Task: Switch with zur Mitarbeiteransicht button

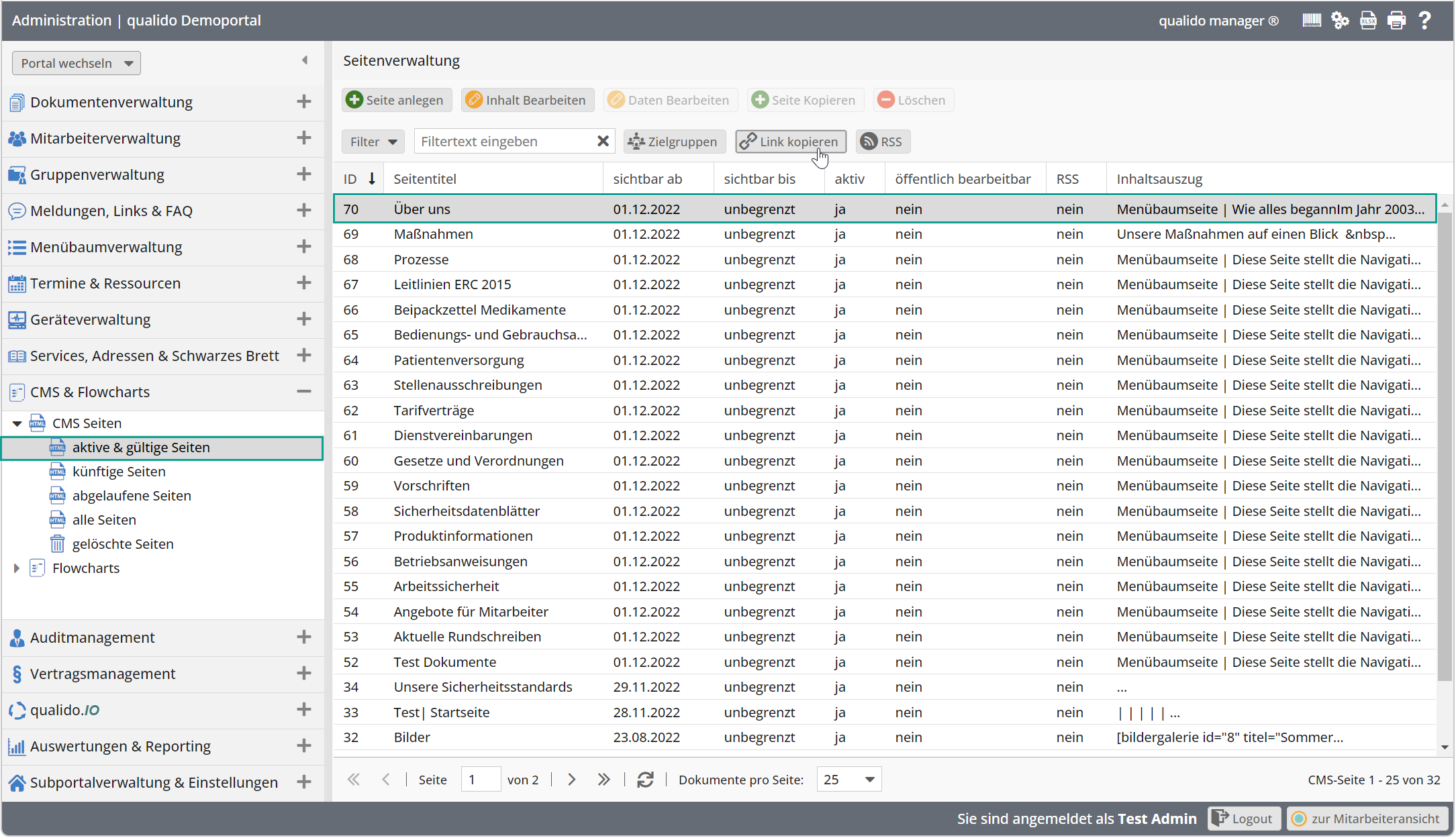Action: 1367,819
